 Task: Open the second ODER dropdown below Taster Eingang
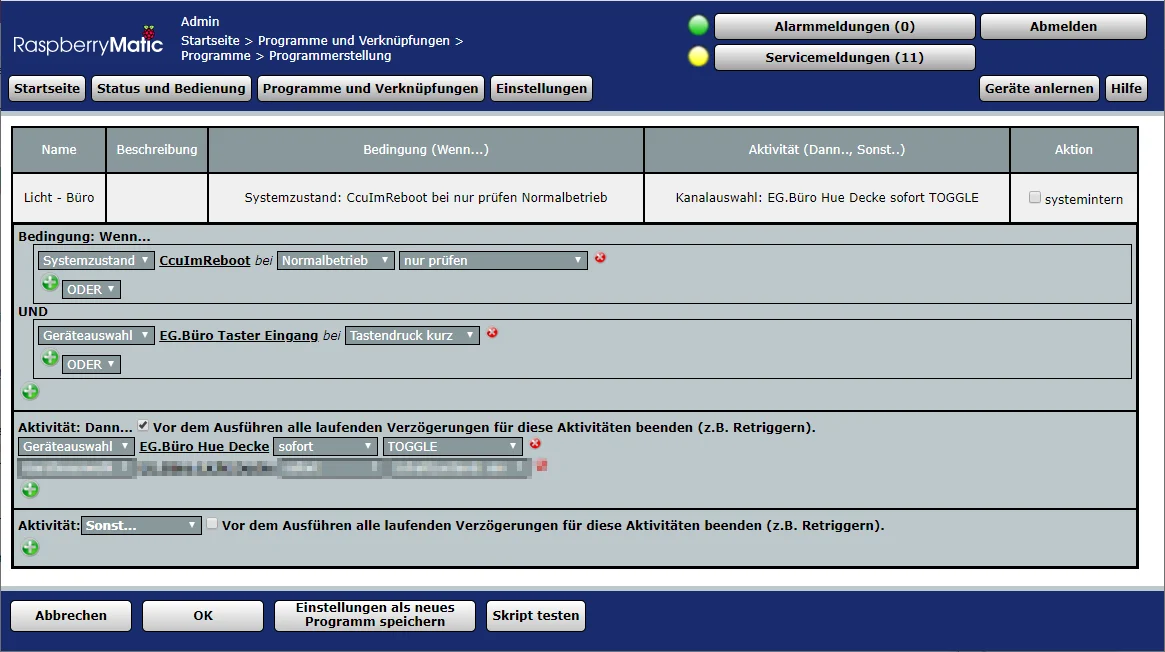[x=91, y=365]
